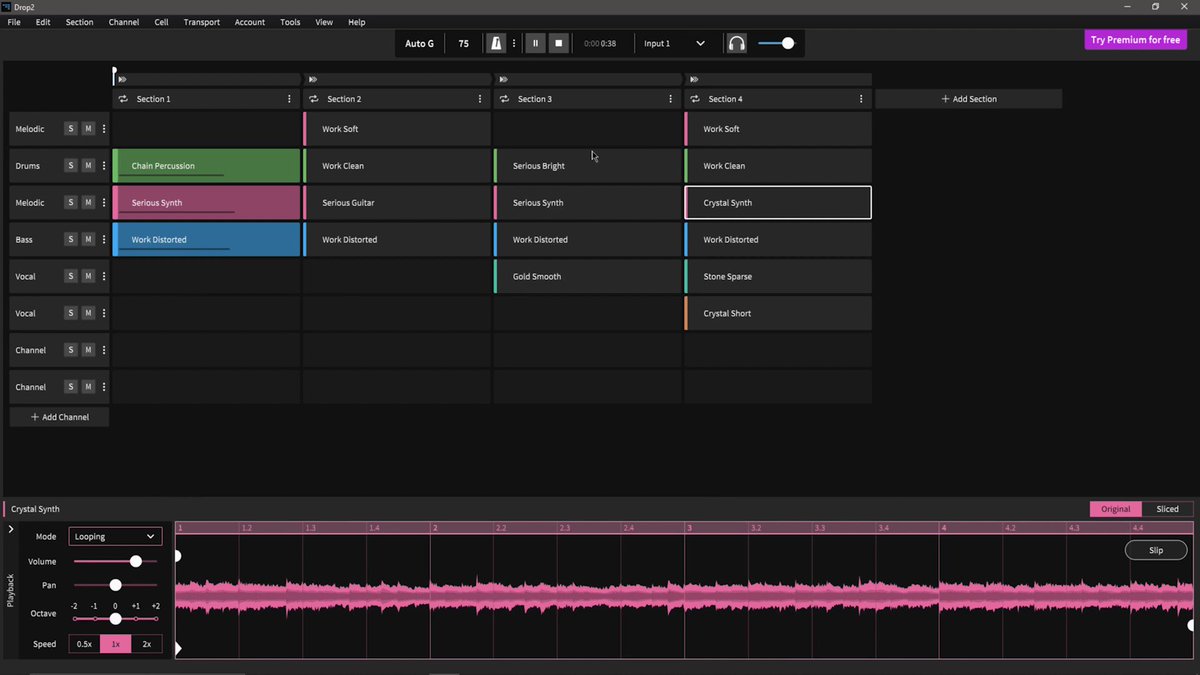Click the Add Section button

(x=969, y=99)
